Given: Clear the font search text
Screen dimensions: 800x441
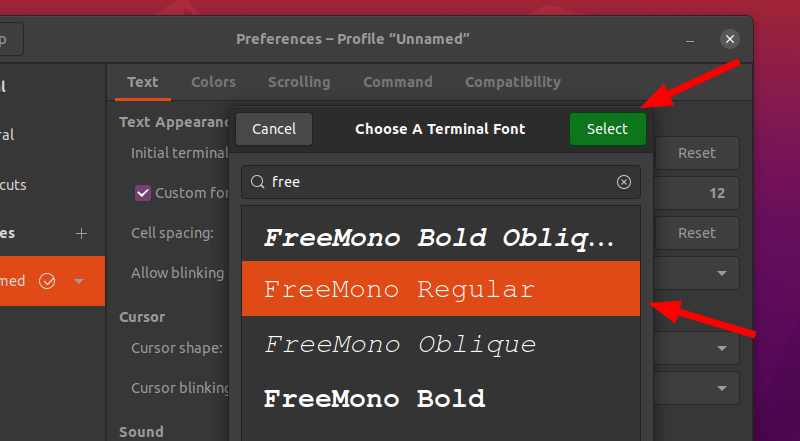Looking at the screenshot, I should tap(624, 182).
